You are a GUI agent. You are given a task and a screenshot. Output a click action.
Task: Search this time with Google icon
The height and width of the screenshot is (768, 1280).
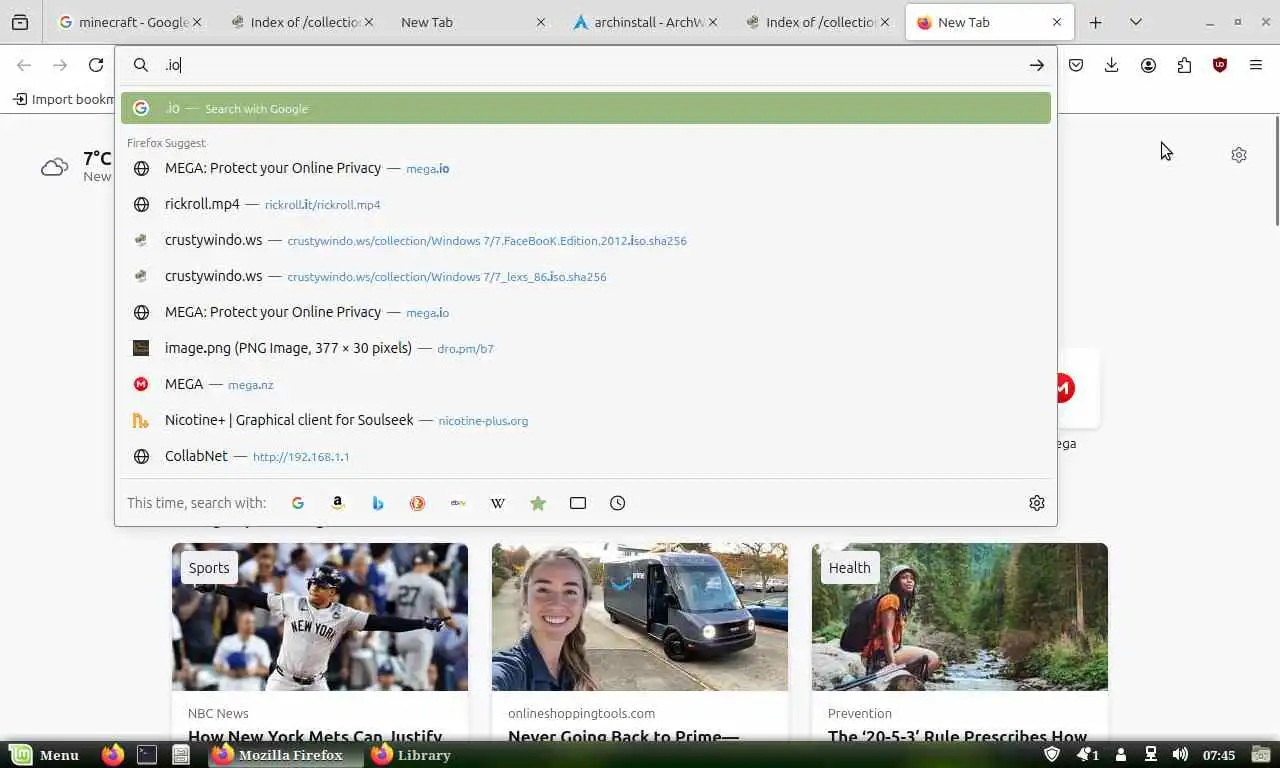click(297, 503)
